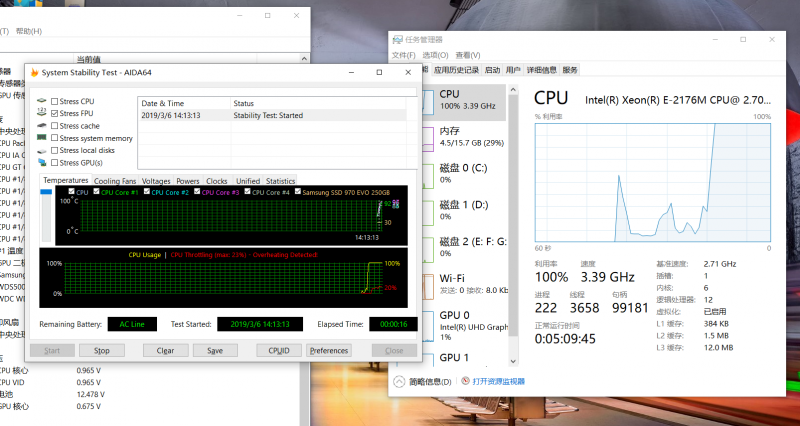Viewport: 800px width, 426px height.
Task: Select GPU 0 Intel UHD Graphics entry
Action: (463, 325)
